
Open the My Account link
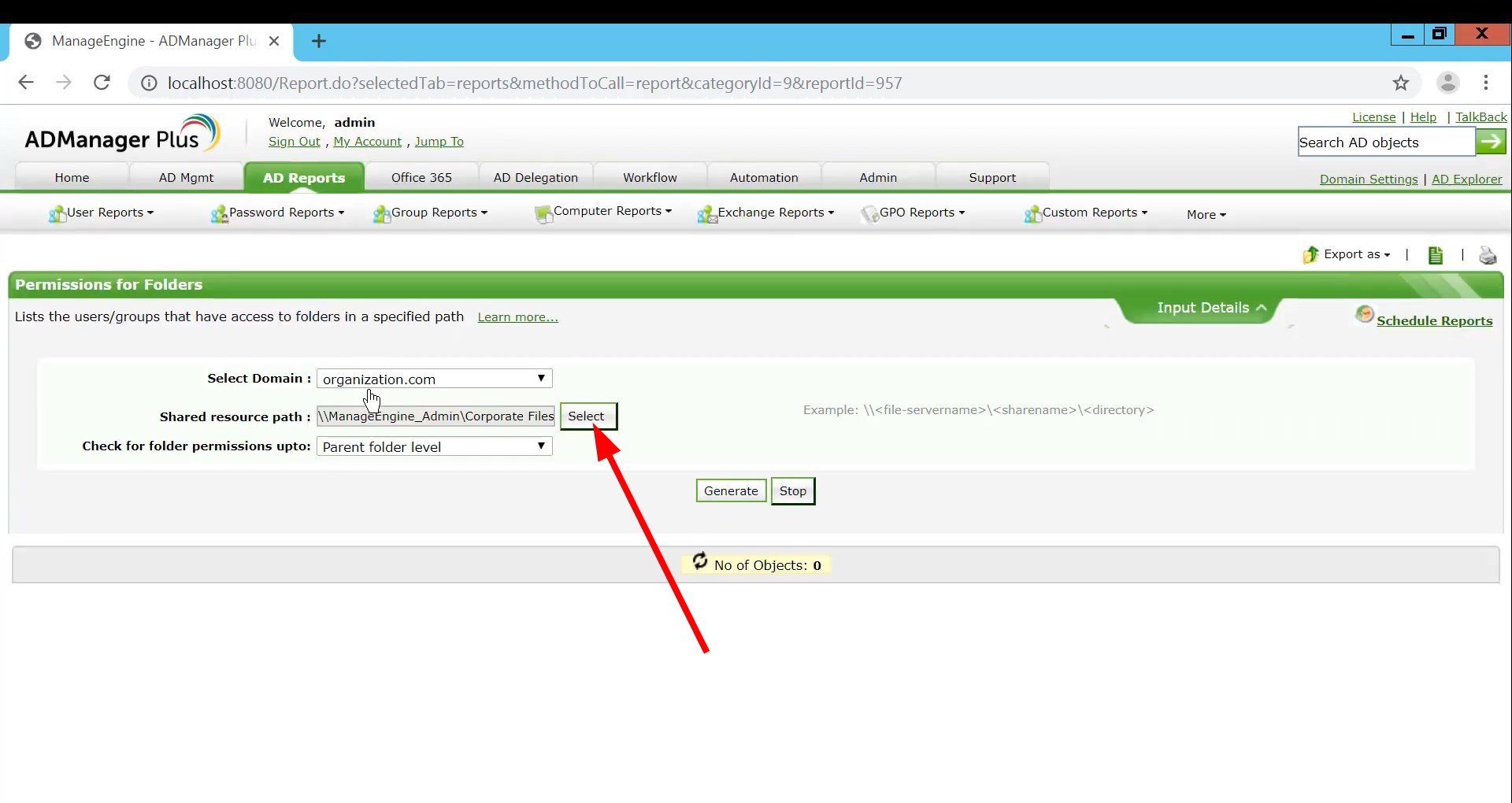[368, 142]
